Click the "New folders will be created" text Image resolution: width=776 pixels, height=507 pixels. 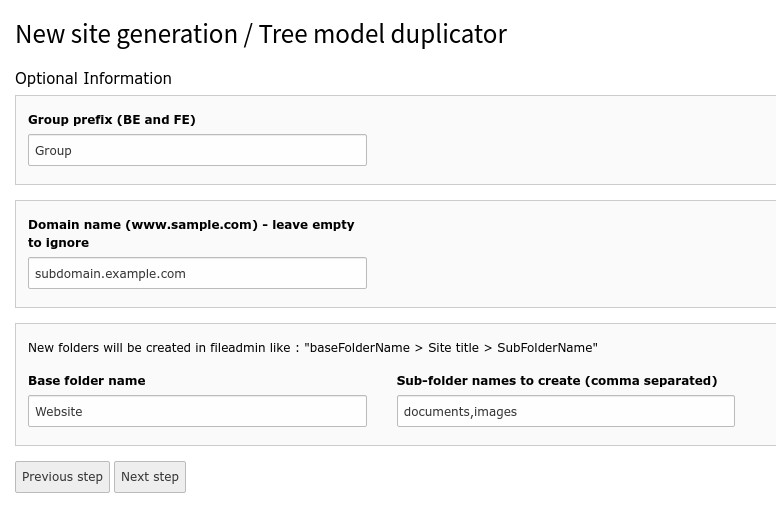pyautogui.click(x=117, y=348)
